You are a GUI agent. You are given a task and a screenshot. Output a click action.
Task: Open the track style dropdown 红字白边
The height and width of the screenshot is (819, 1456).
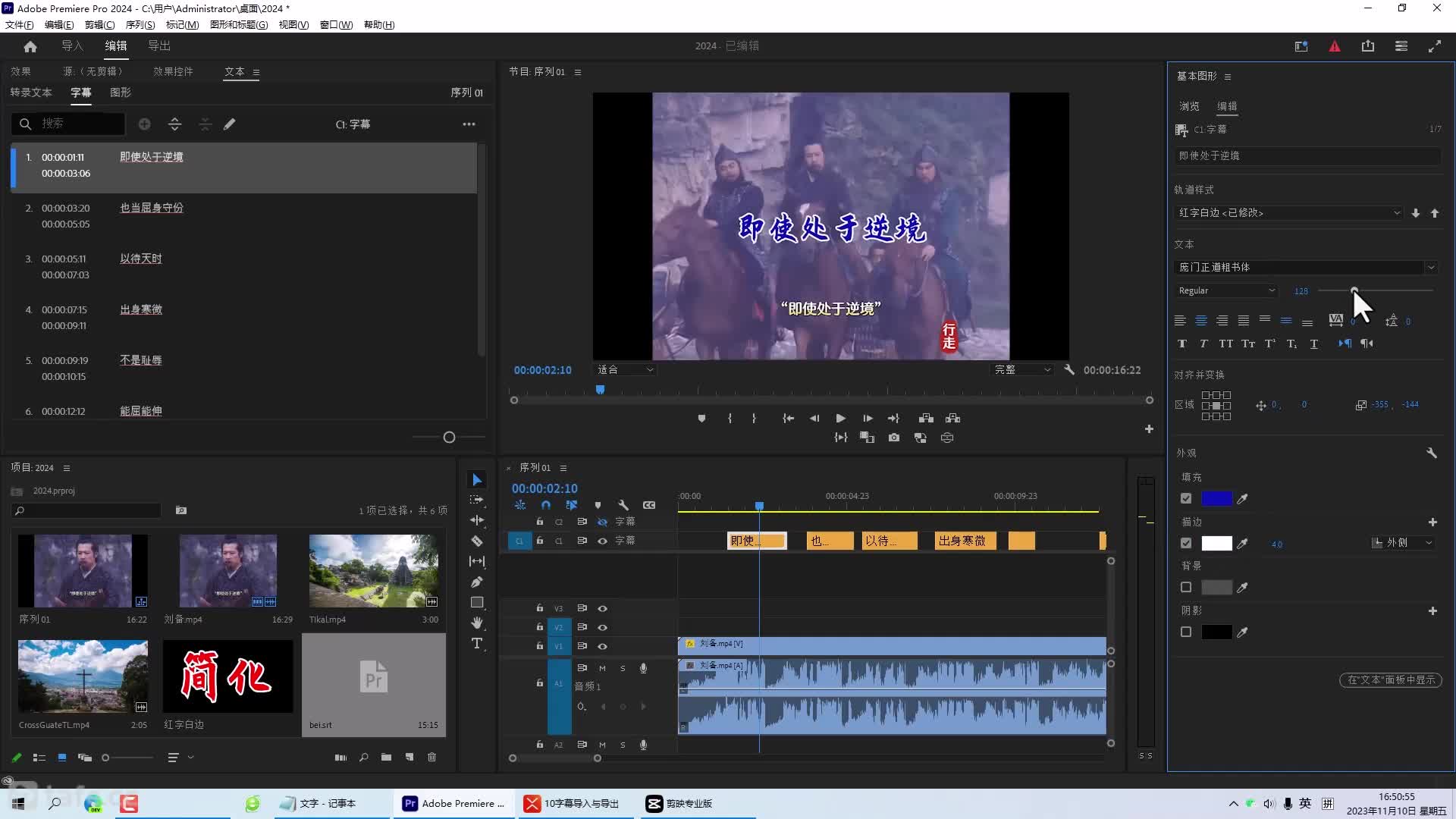pyautogui.click(x=1289, y=213)
